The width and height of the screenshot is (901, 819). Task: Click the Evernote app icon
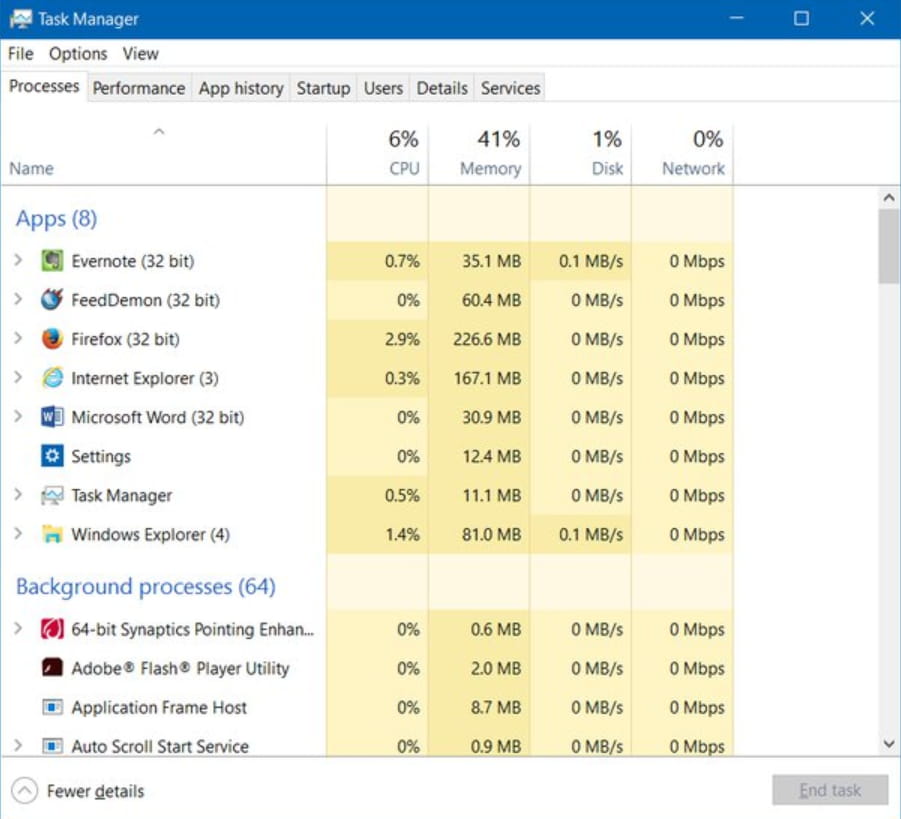coord(52,261)
